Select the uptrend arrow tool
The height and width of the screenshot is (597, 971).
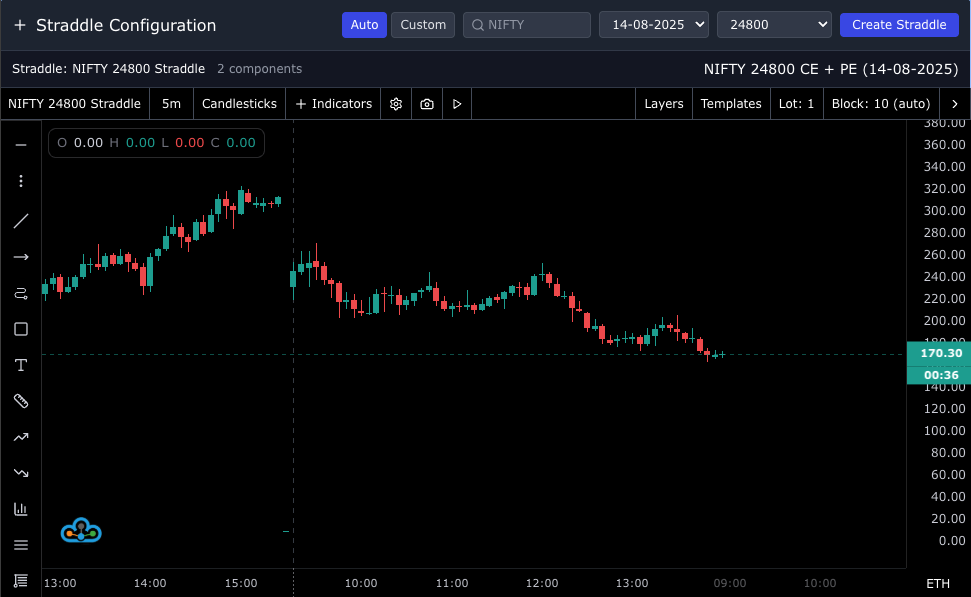pyautogui.click(x=21, y=437)
